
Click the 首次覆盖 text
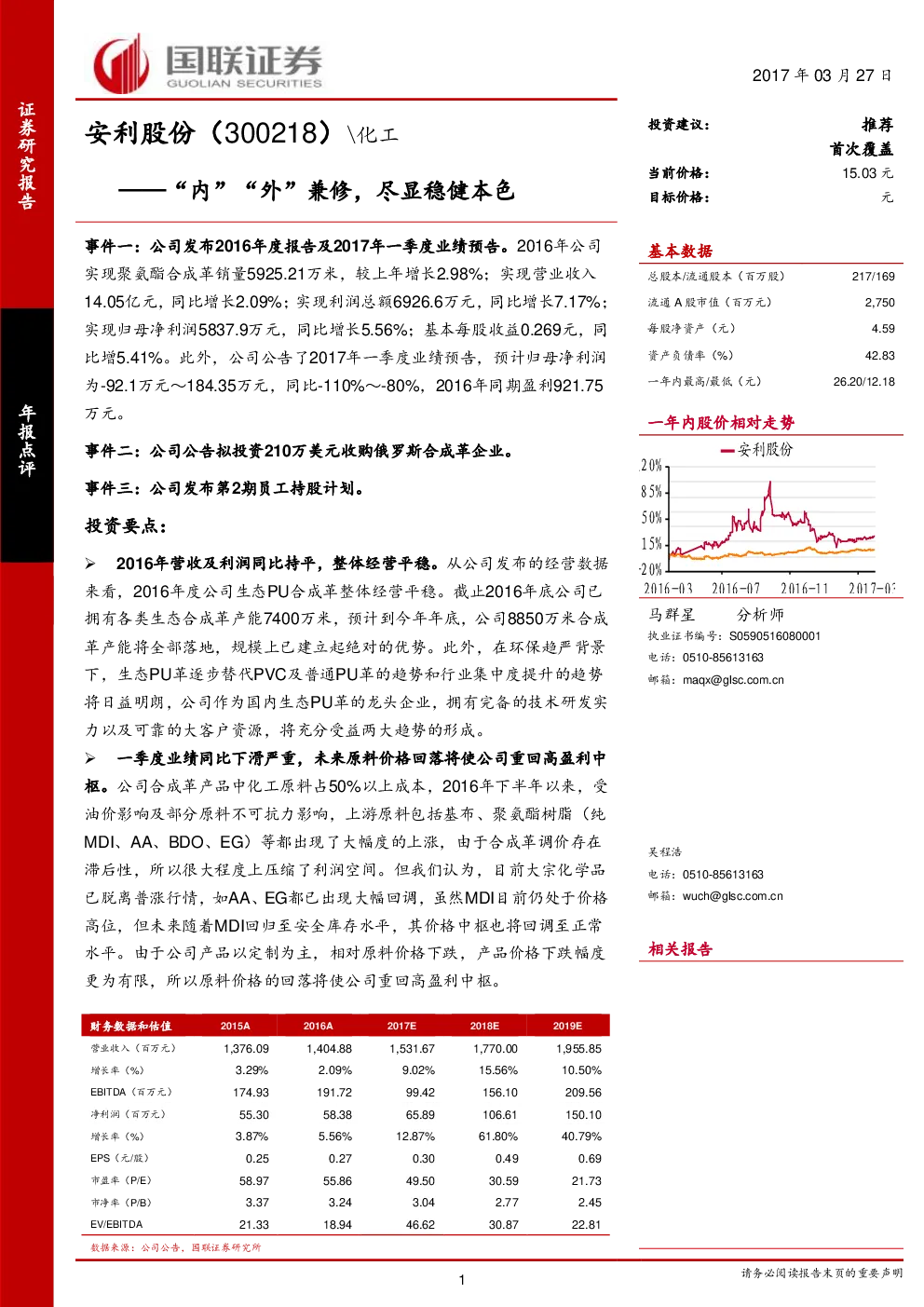click(862, 149)
